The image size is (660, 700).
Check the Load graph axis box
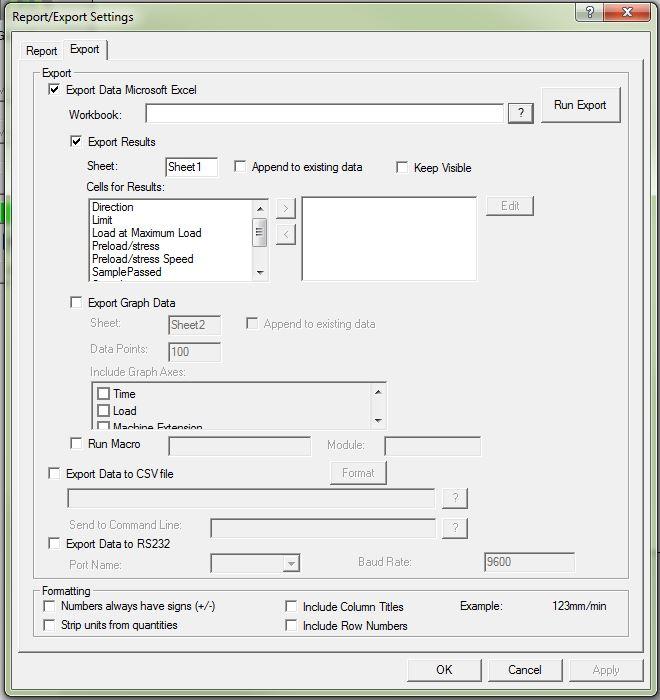104,410
